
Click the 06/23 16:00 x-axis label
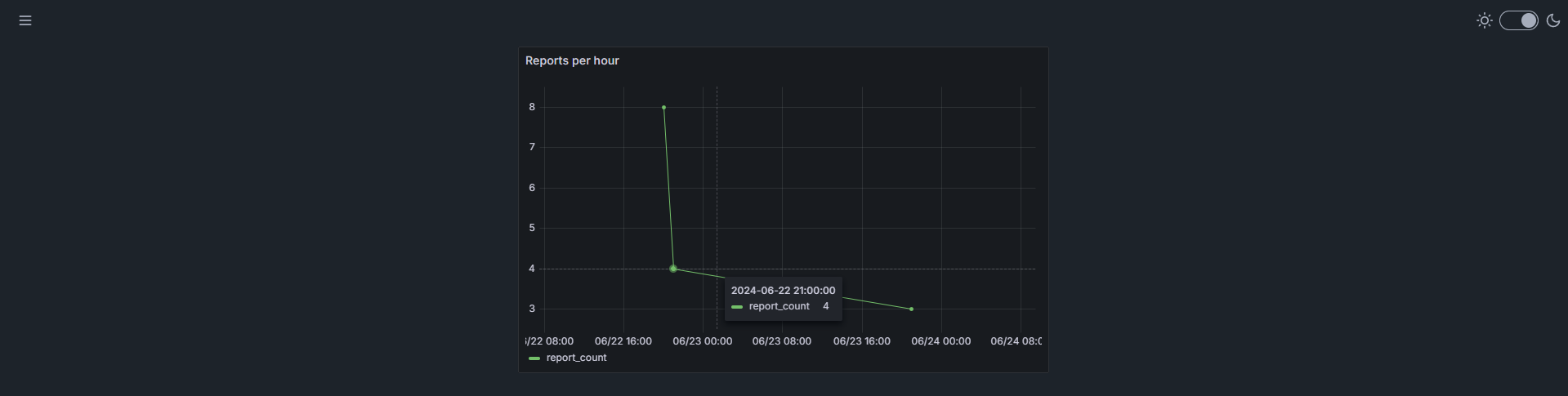[x=861, y=341]
